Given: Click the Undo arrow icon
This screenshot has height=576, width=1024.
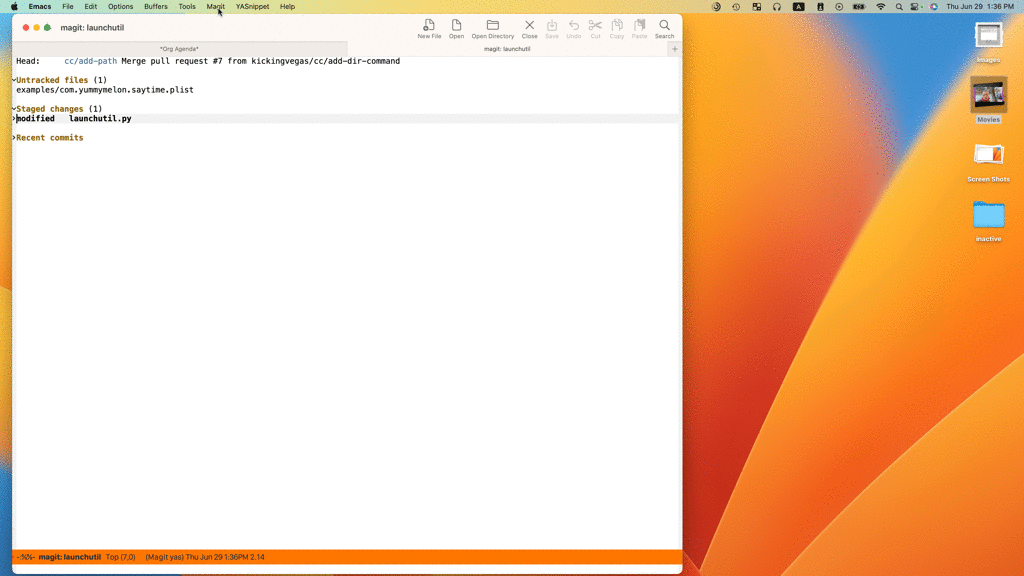Looking at the screenshot, I should [573, 26].
